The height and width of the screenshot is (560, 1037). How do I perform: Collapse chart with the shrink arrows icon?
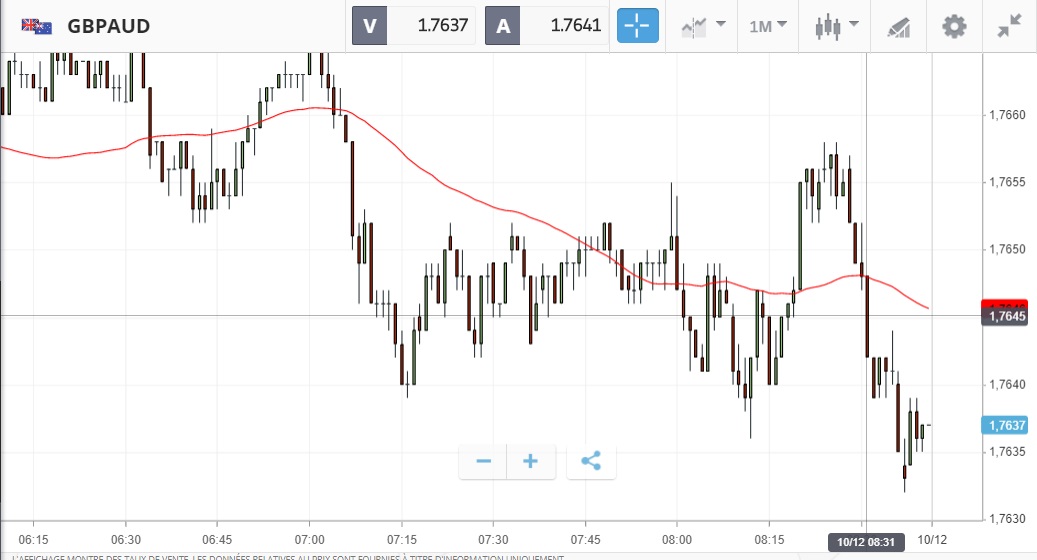coord(1009,26)
